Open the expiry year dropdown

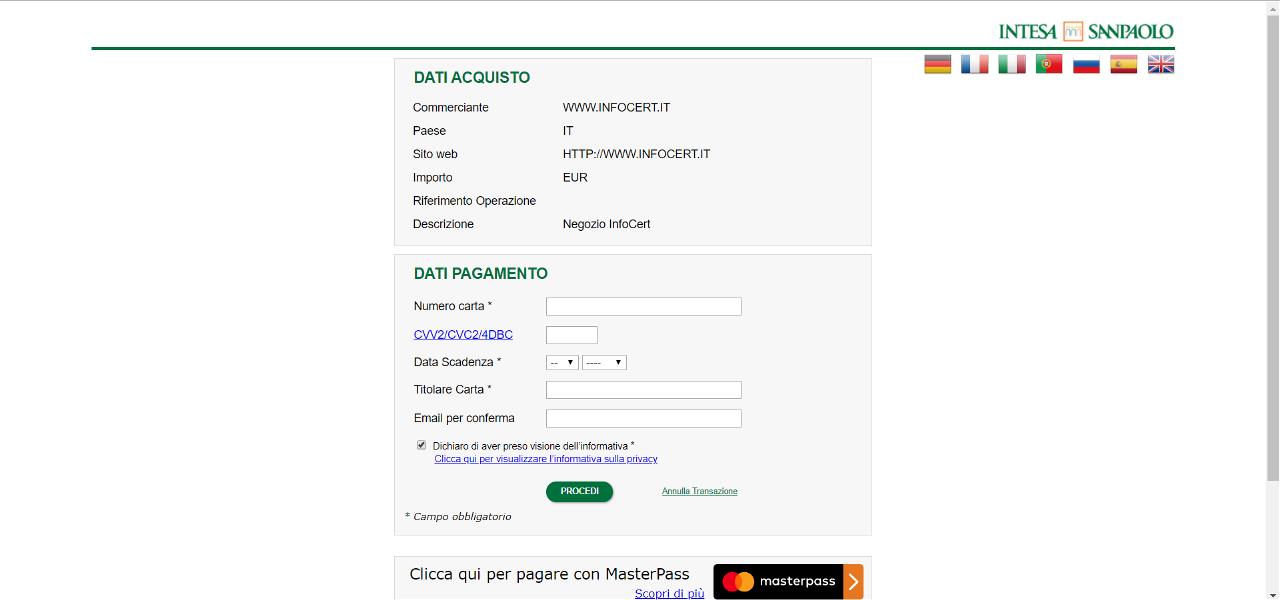coord(604,362)
